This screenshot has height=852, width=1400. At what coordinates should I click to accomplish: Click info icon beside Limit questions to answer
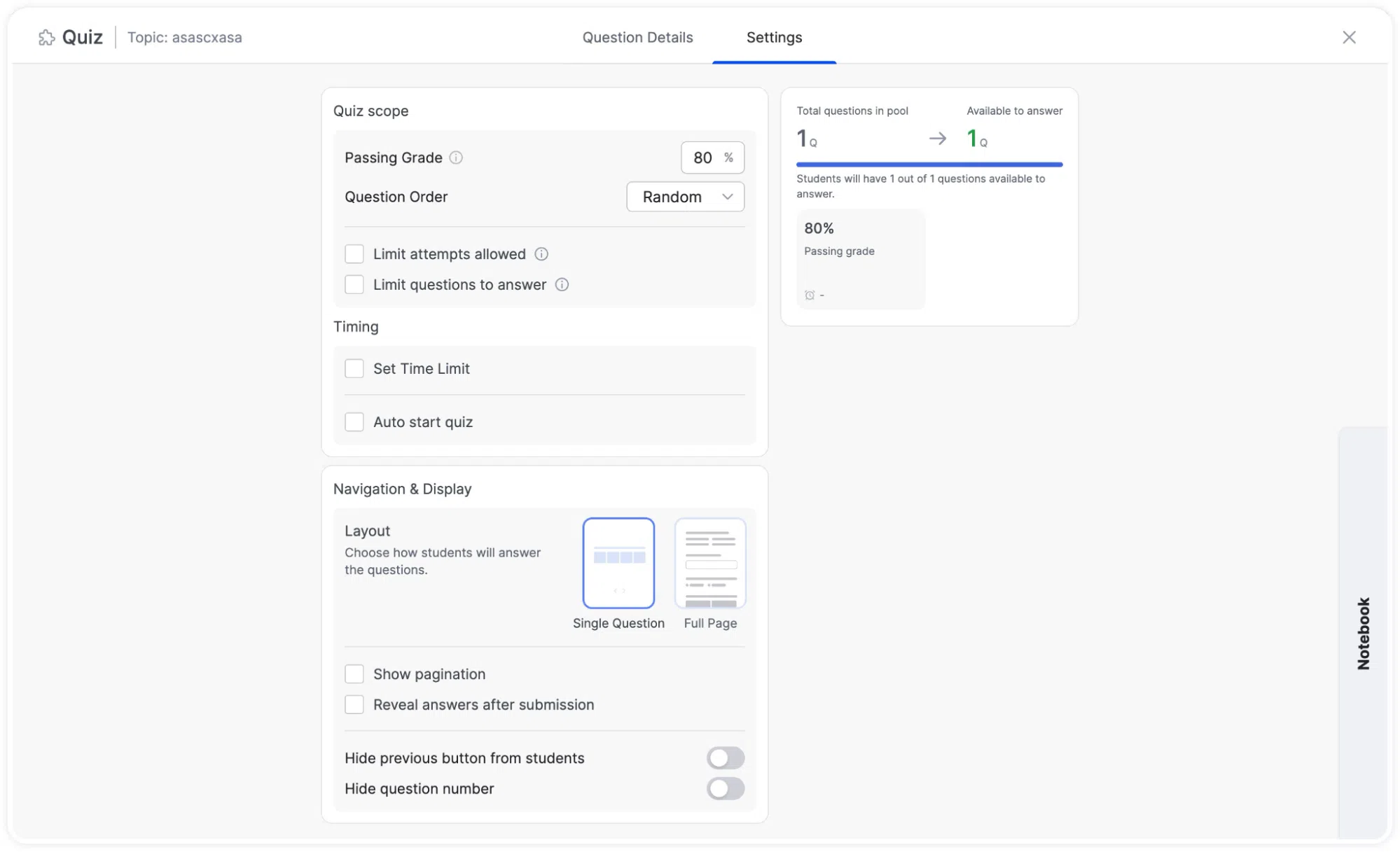(562, 285)
